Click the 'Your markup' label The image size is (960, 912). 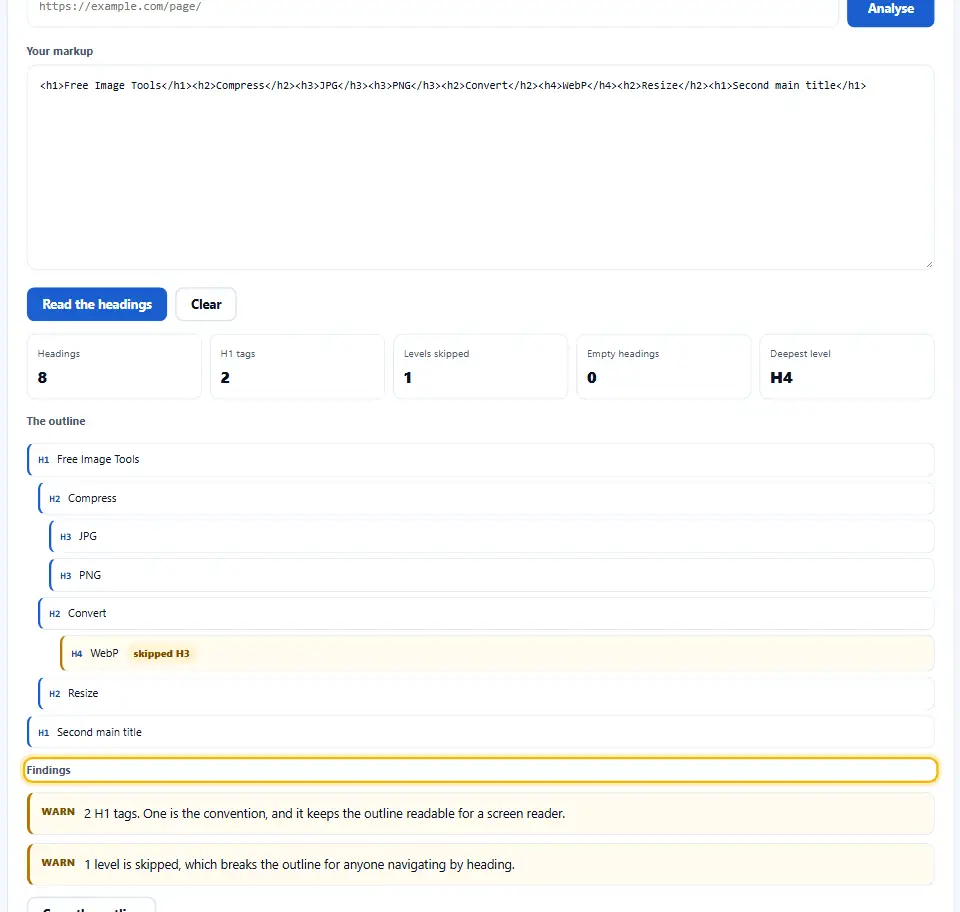59,51
